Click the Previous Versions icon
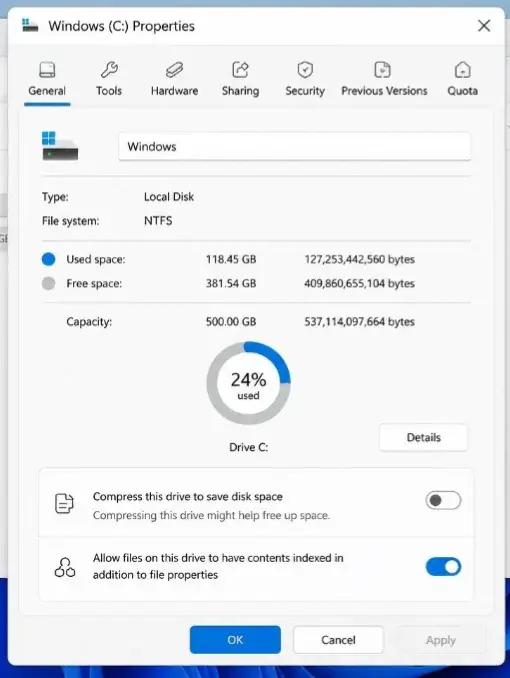Viewport: 510px width, 678px height. tap(382, 70)
